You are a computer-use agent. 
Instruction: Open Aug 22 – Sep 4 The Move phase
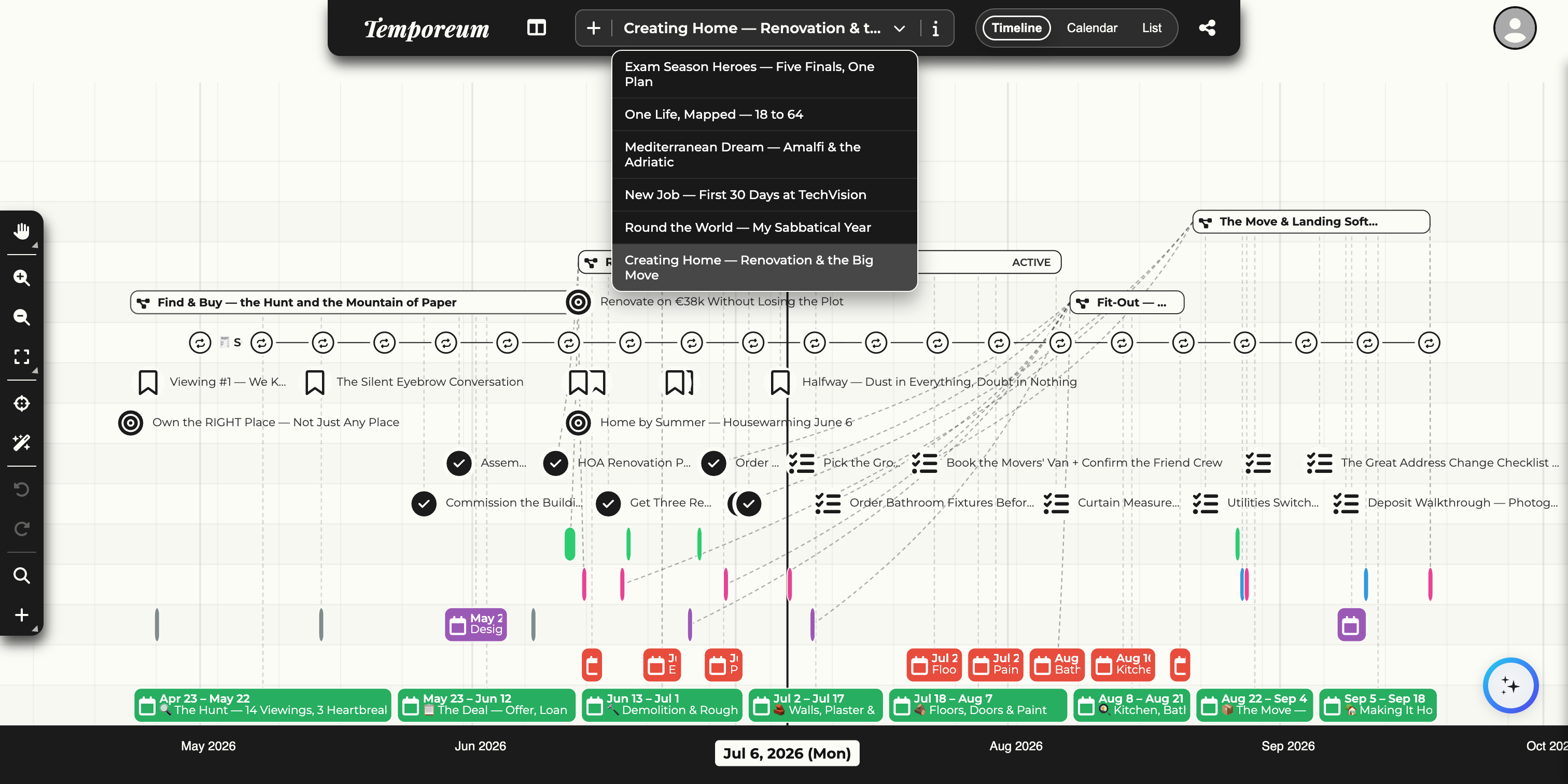click(x=1254, y=705)
